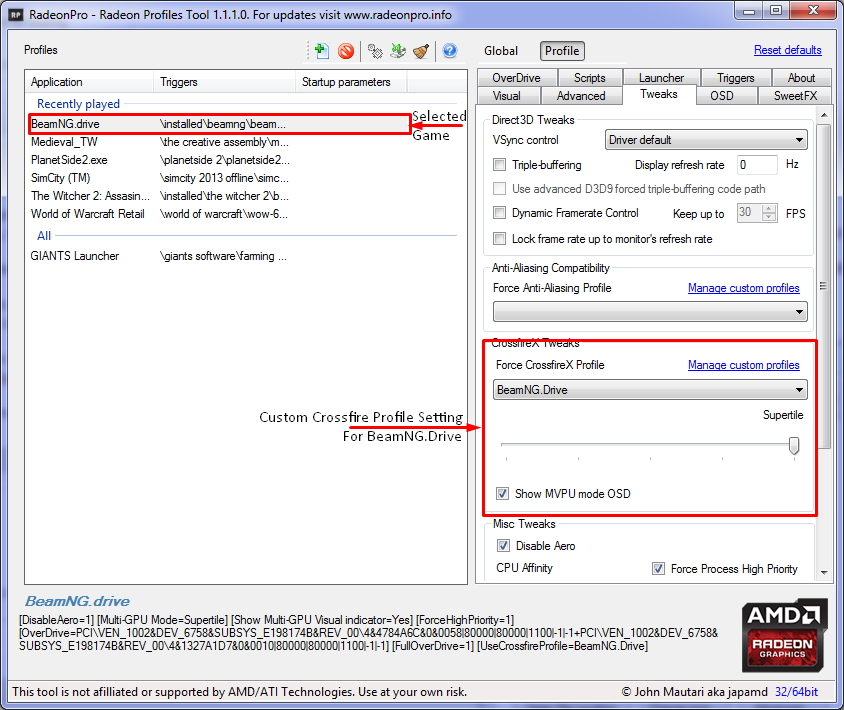Open Manage custom profiles for CrossfireX
The image size is (844, 710).
tap(744, 365)
